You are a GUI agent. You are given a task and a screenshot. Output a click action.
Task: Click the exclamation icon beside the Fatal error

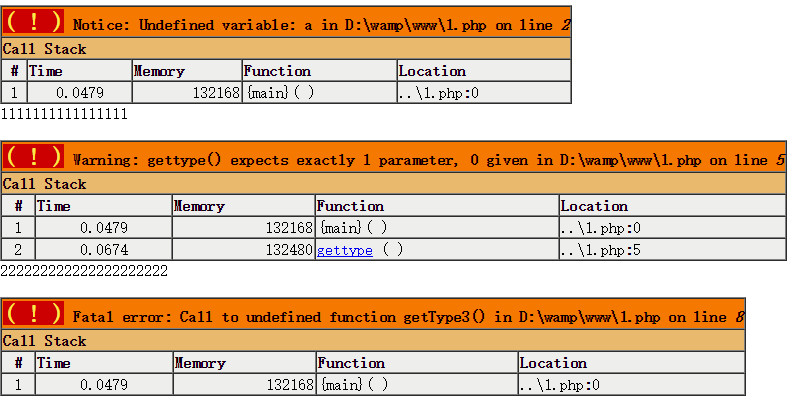(x=34, y=314)
